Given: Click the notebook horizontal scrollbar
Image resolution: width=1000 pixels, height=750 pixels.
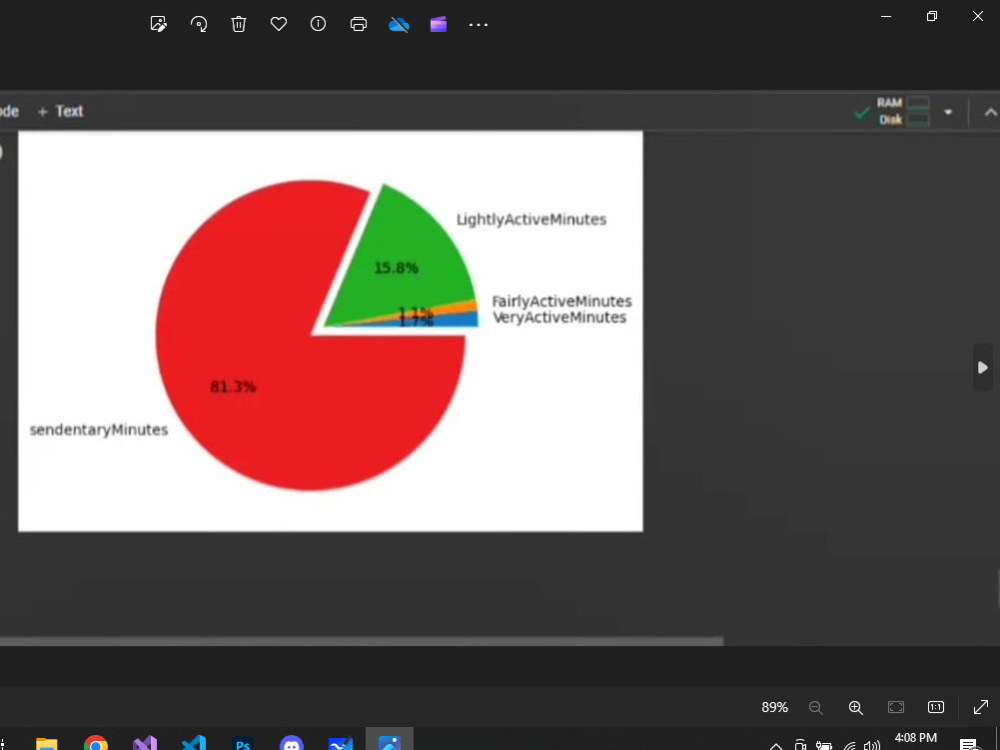Looking at the screenshot, I should click(361, 641).
